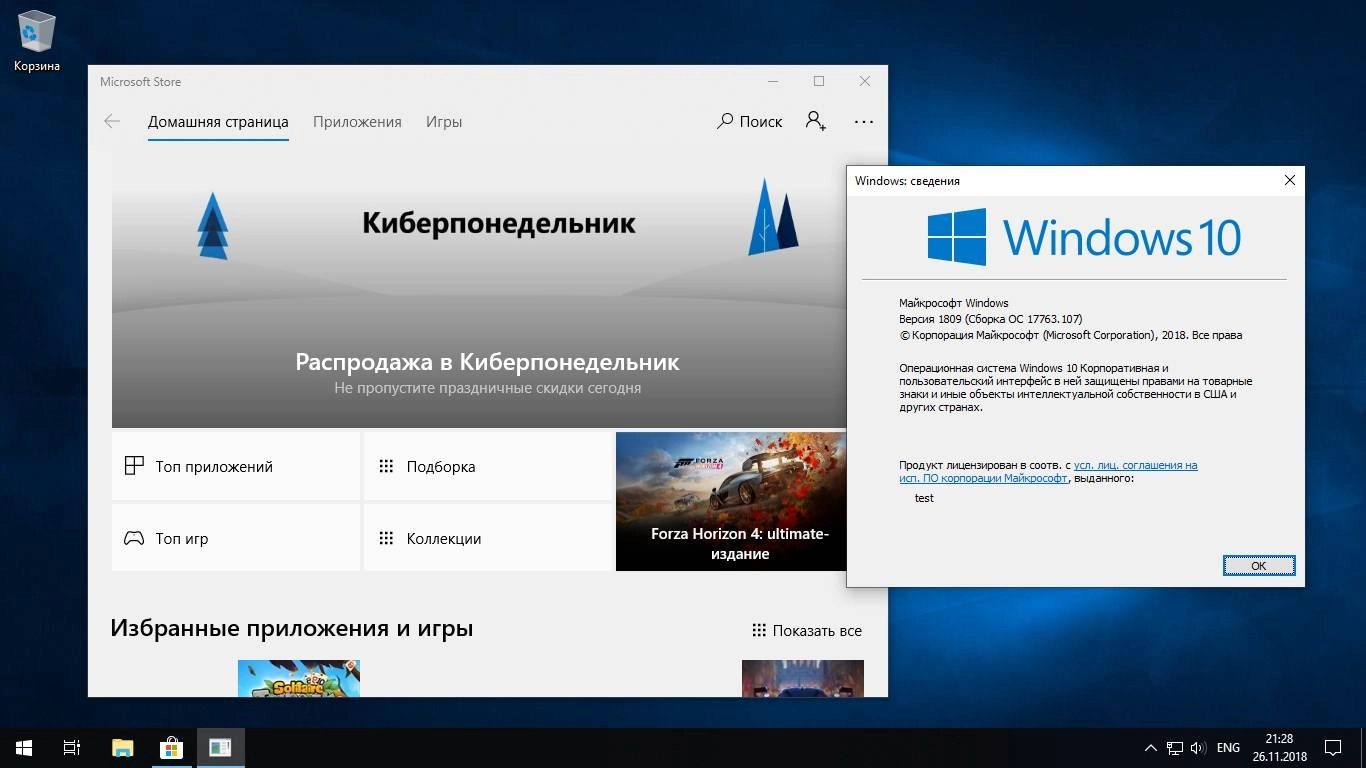Click OK in Windows: сведения dialog
This screenshot has width=1366, height=768.
(1259, 566)
